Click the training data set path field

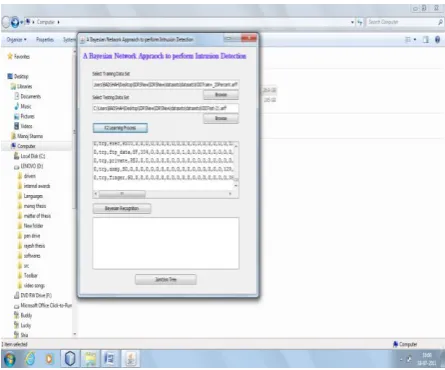166,85
